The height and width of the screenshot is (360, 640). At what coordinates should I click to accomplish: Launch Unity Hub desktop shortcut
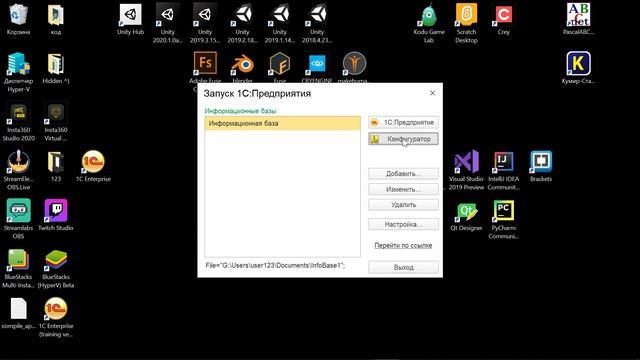pyautogui.click(x=131, y=20)
